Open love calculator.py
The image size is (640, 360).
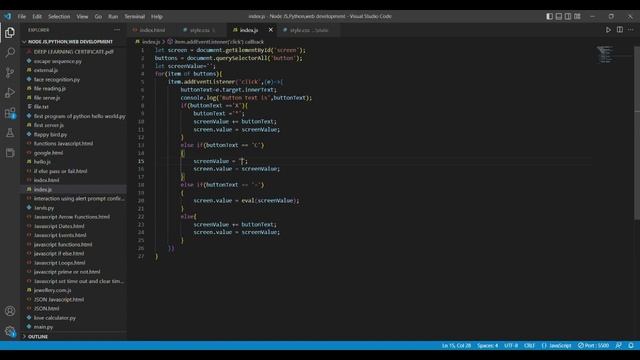click(55, 318)
